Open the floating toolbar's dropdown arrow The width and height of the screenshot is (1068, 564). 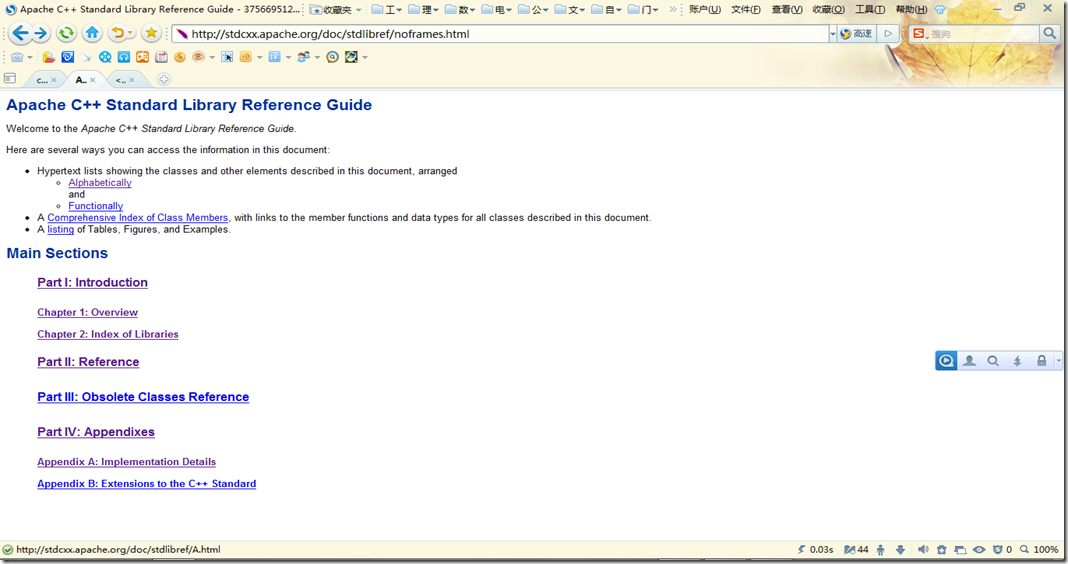coord(1058,361)
